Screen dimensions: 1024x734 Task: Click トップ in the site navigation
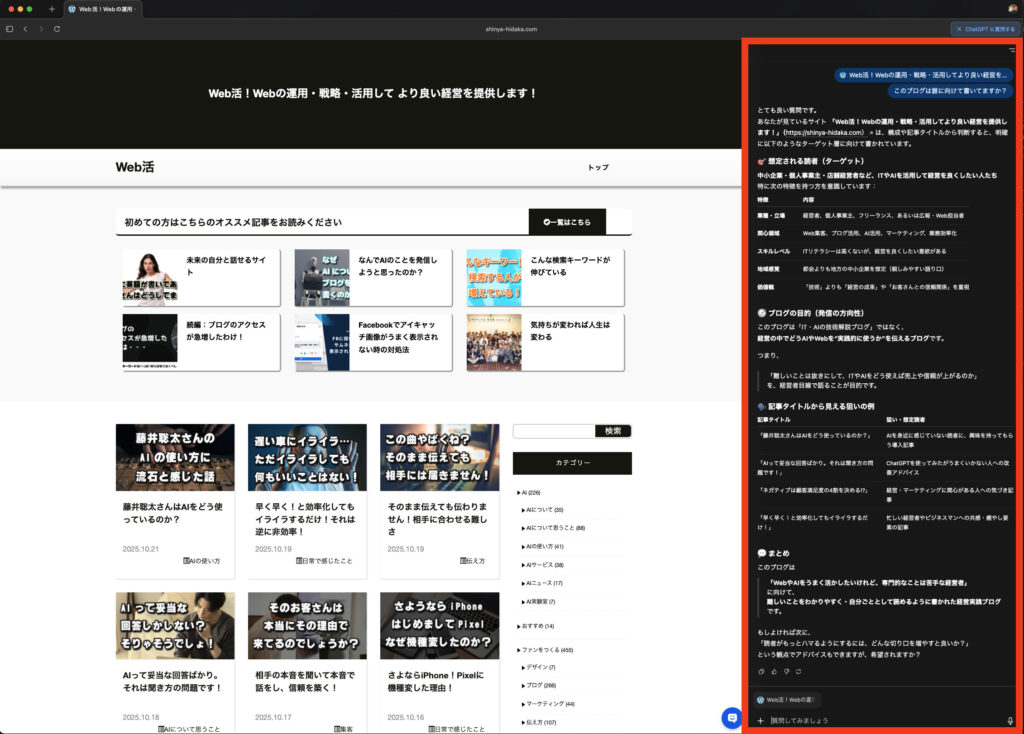point(598,167)
